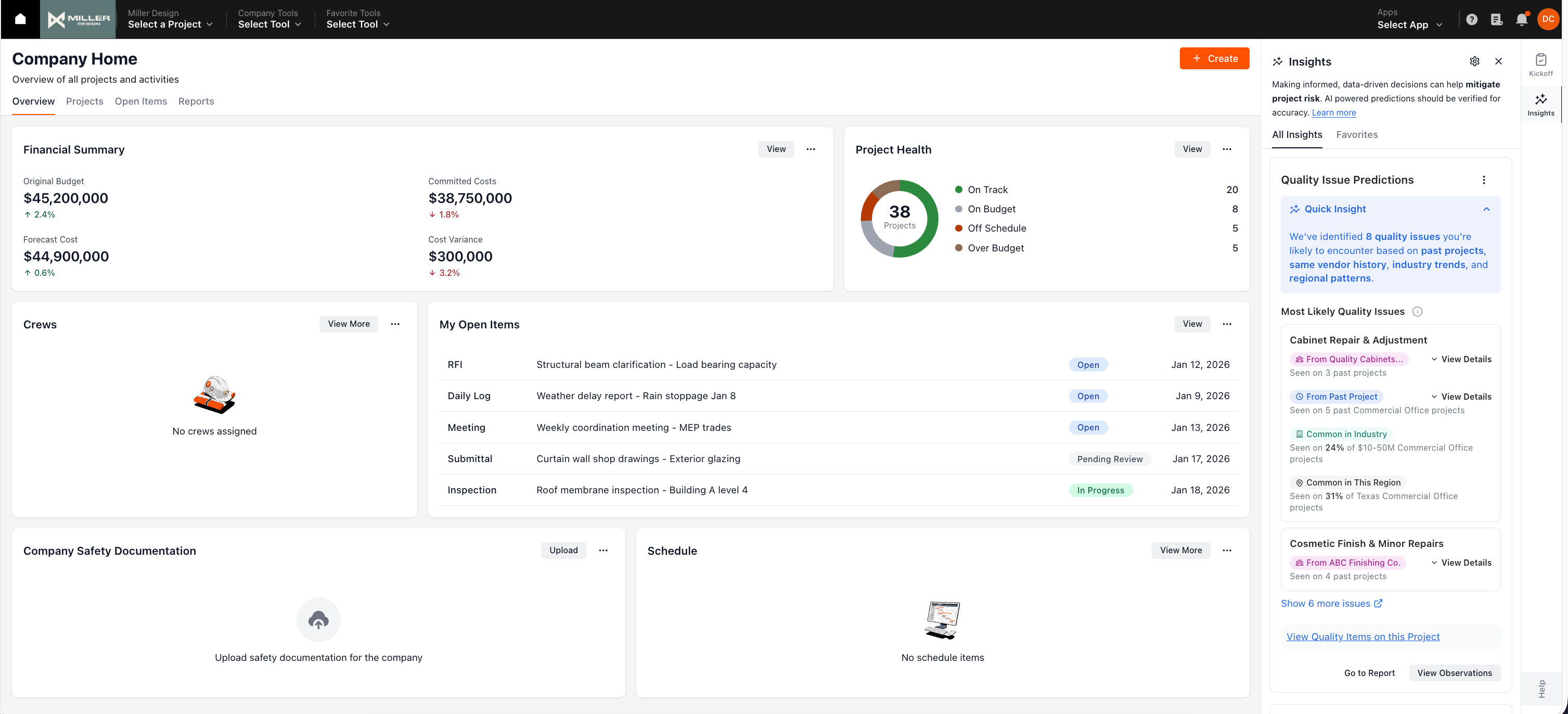This screenshot has height=714, width=1568.
Task: Open the notifications bell icon
Action: click(1521, 19)
